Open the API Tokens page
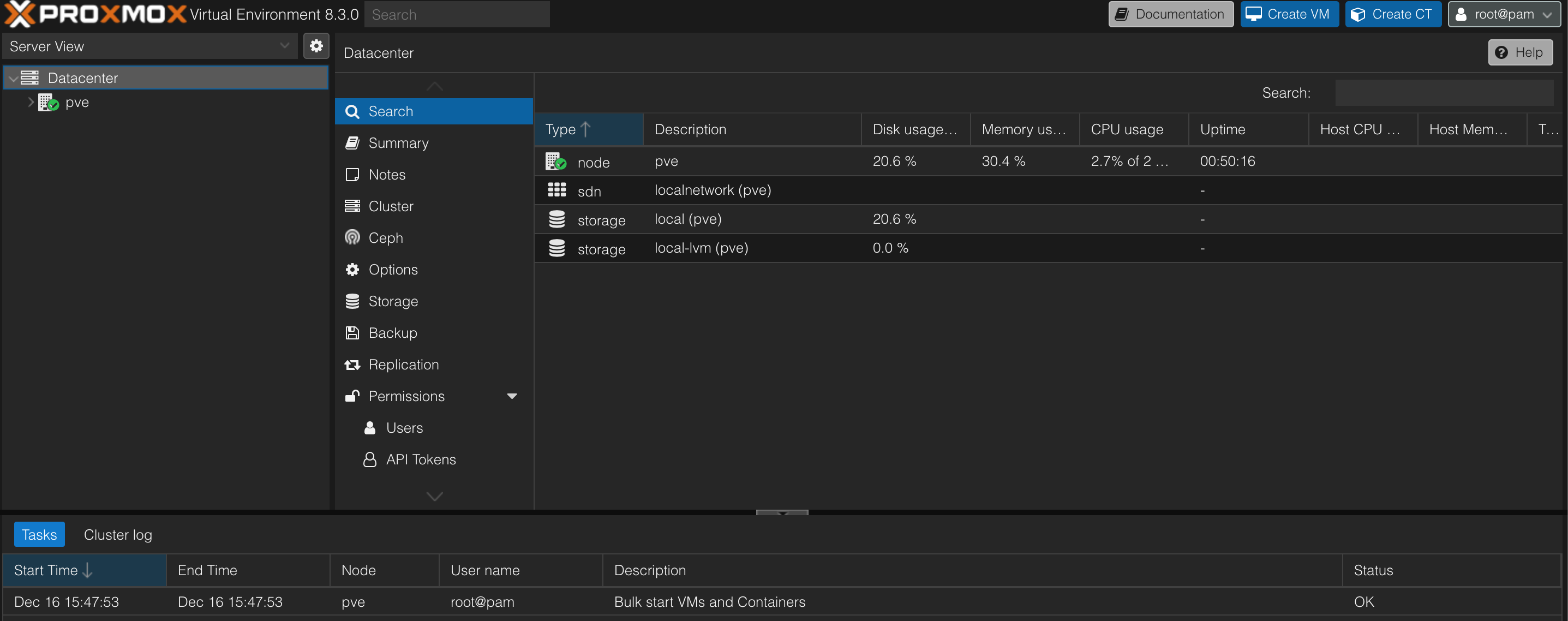This screenshot has height=621, width=1568. (x=421, y=459)
